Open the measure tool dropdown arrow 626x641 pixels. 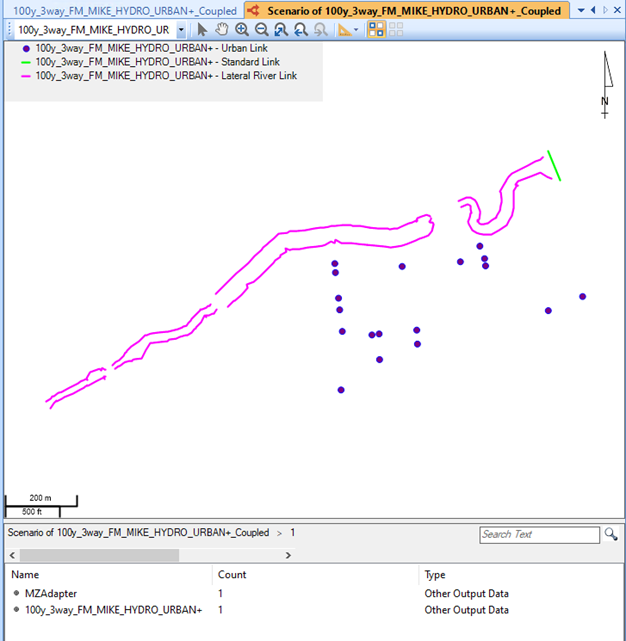coord(356,30)
